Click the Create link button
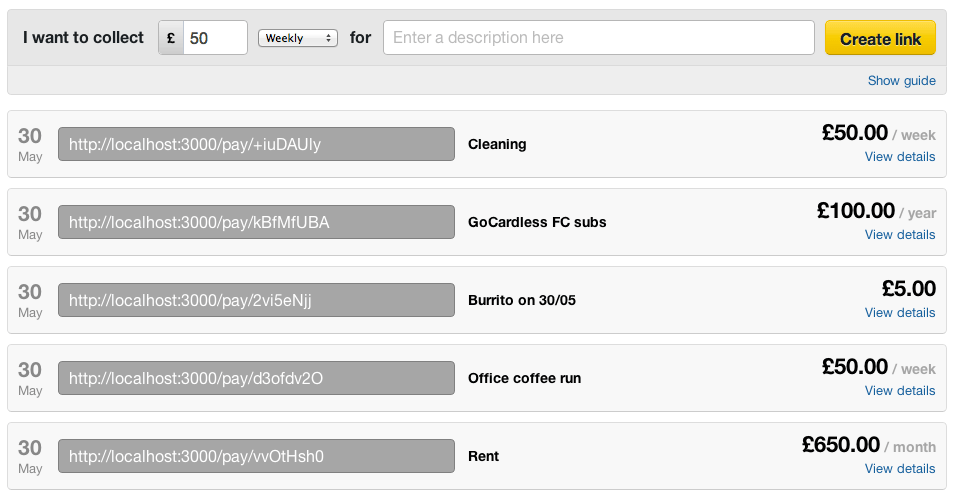955x498 pixels. pyautogui.click(x=880, y=39)
